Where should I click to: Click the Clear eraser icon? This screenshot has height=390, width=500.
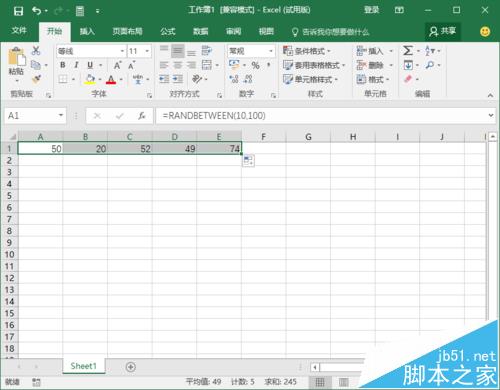point(408,79)
